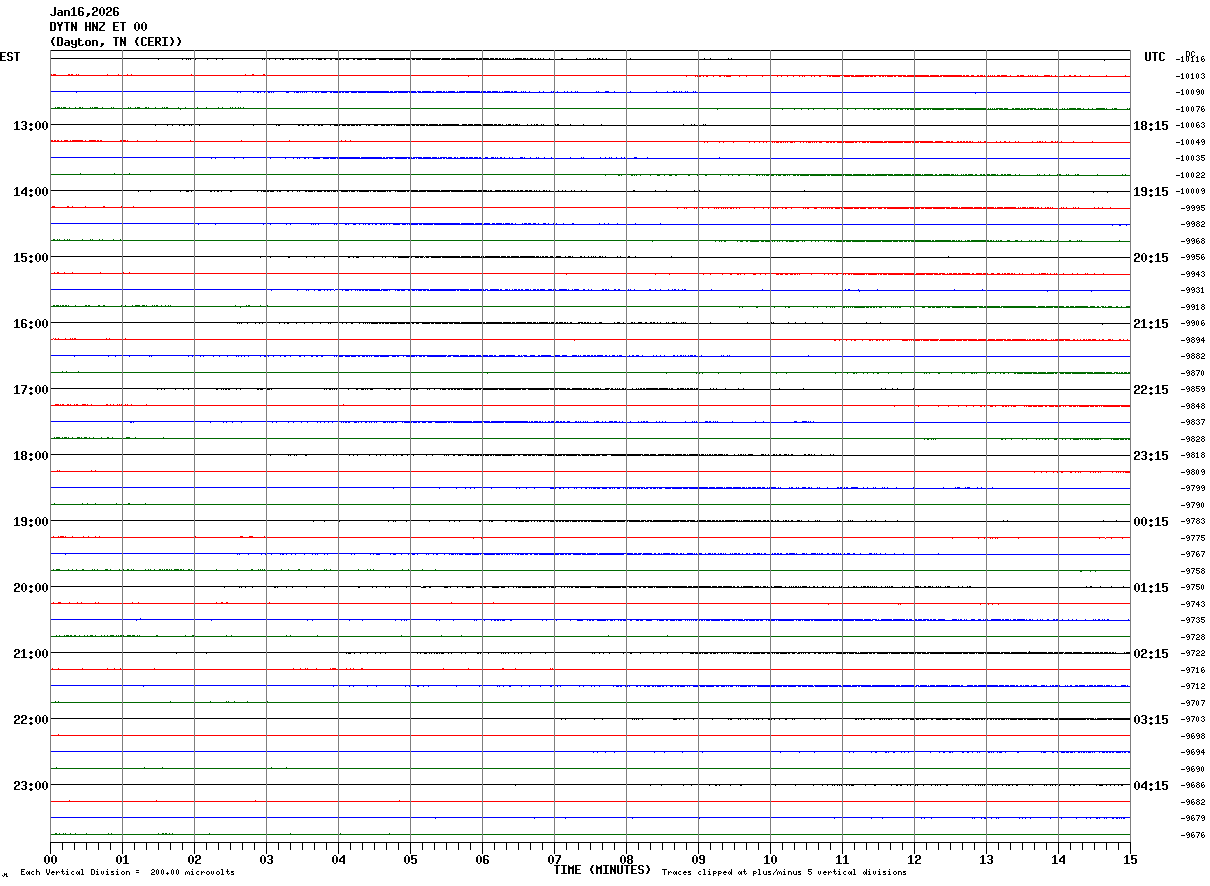Click the Jan16,2026 date header

85,12
